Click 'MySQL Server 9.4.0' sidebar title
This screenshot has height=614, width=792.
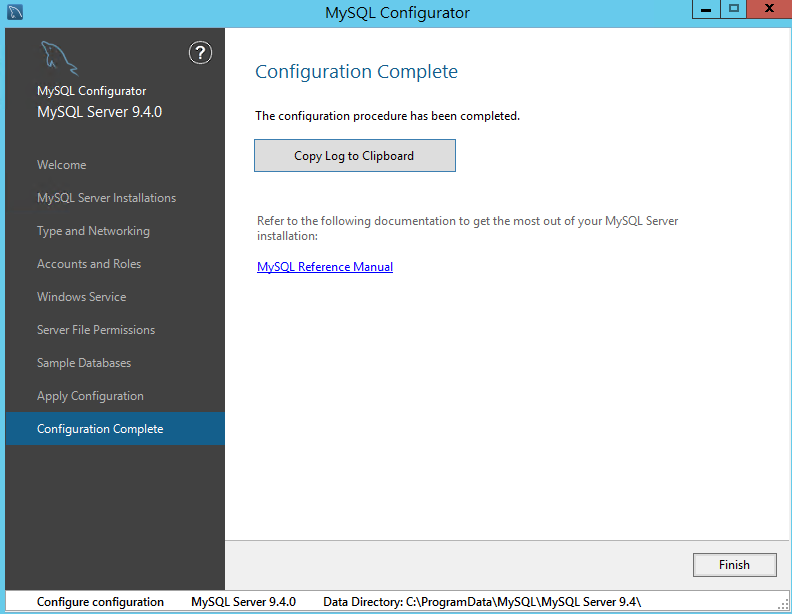click(100, 112)
